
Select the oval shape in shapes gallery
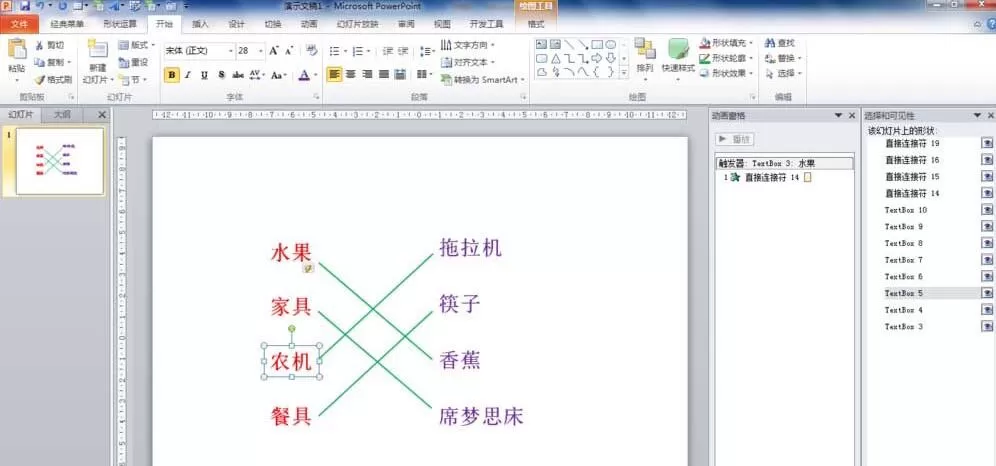[610, 44]
